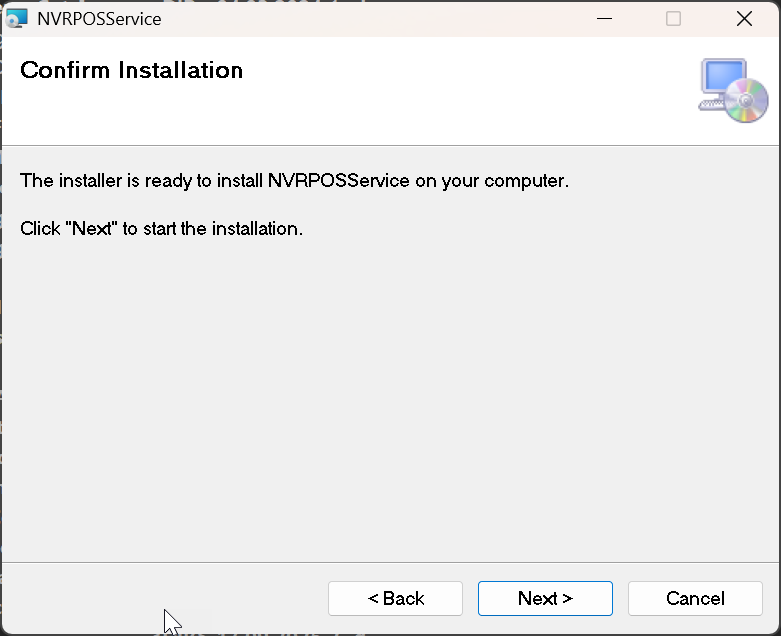Click the NVRPOSService icon in title bar
The width and height of the screenshot is (781, 636).
pyautogui.click(x=17, y=18)
